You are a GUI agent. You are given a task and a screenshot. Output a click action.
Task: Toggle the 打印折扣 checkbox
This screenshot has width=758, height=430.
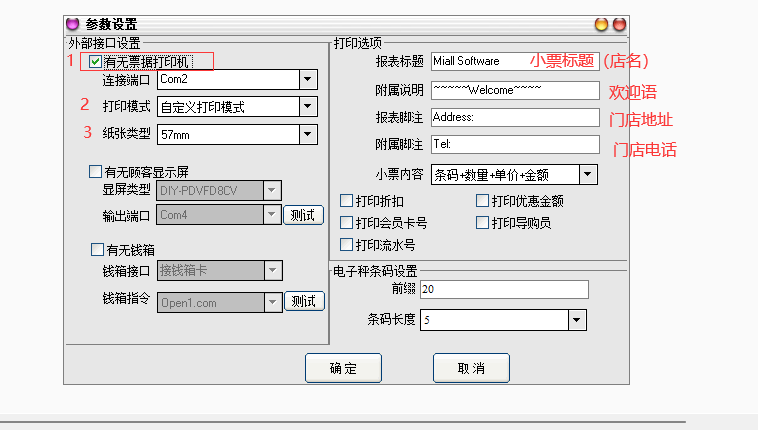(347, 201)
